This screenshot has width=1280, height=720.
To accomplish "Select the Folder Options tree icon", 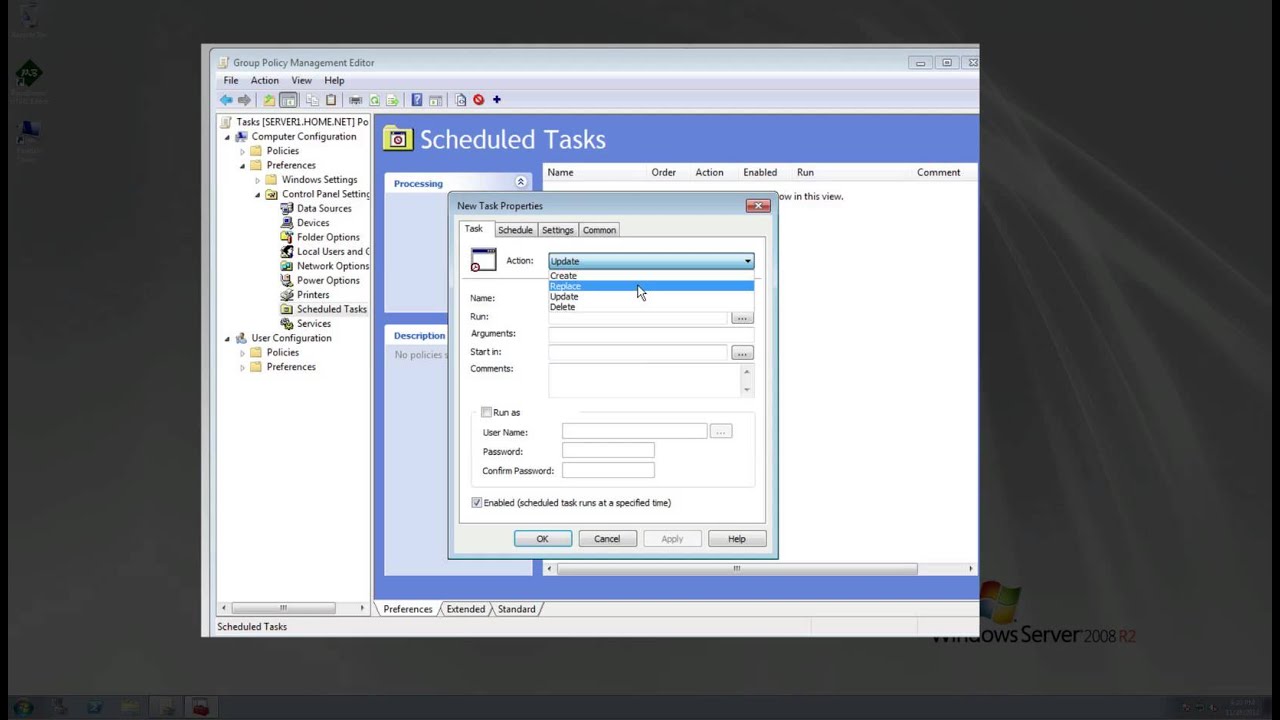I will point(287,237).
